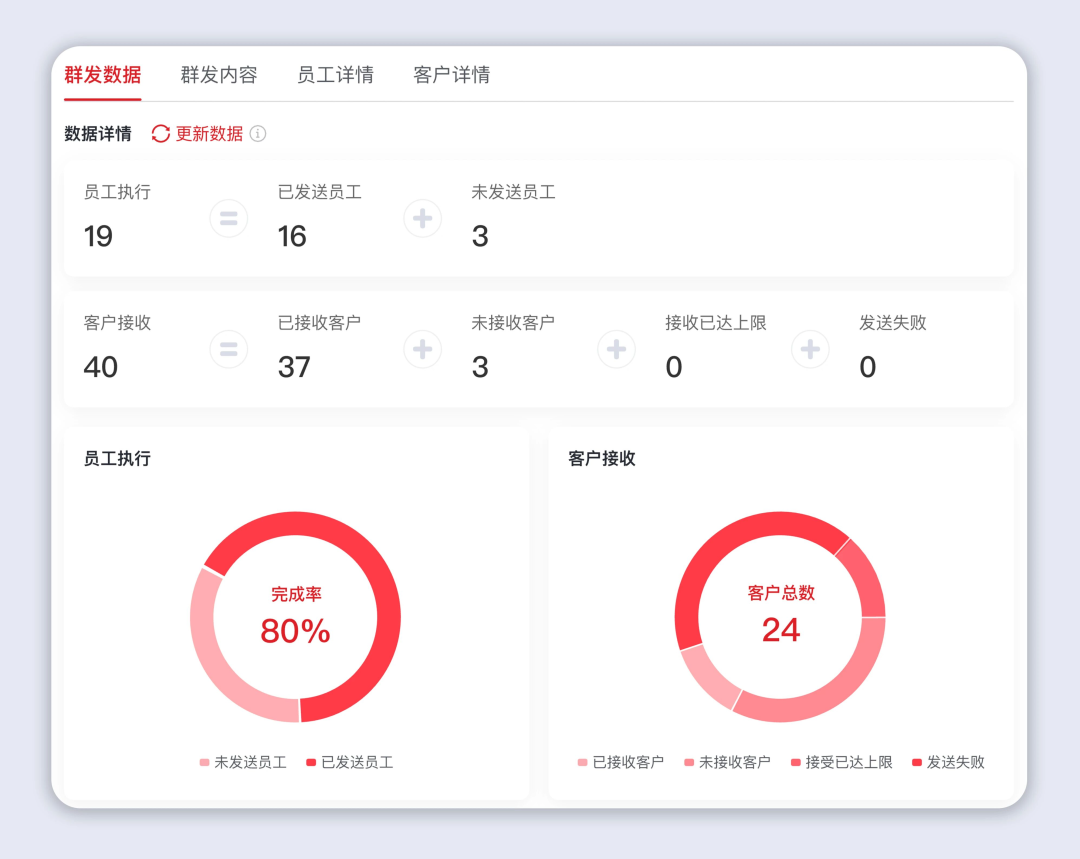Click the plus icon between 未接收客户 and 接收已达上限

tap(617, 349)
